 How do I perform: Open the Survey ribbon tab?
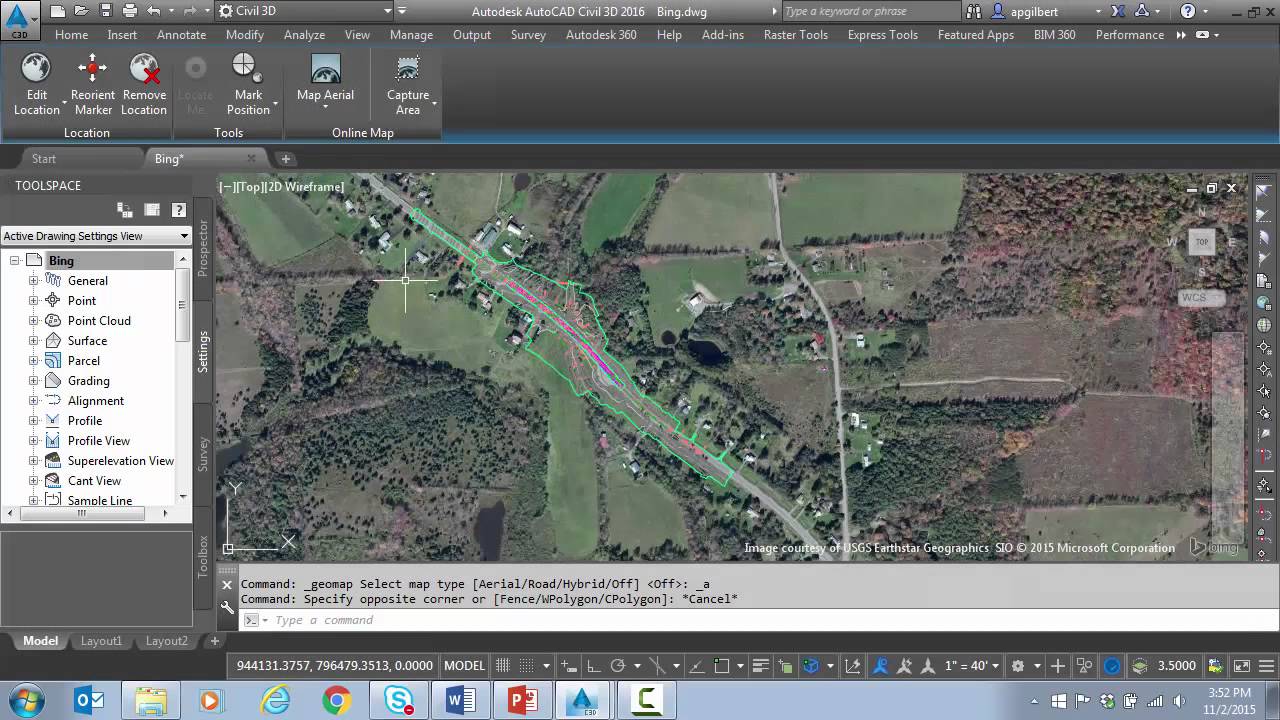point(528,34)
